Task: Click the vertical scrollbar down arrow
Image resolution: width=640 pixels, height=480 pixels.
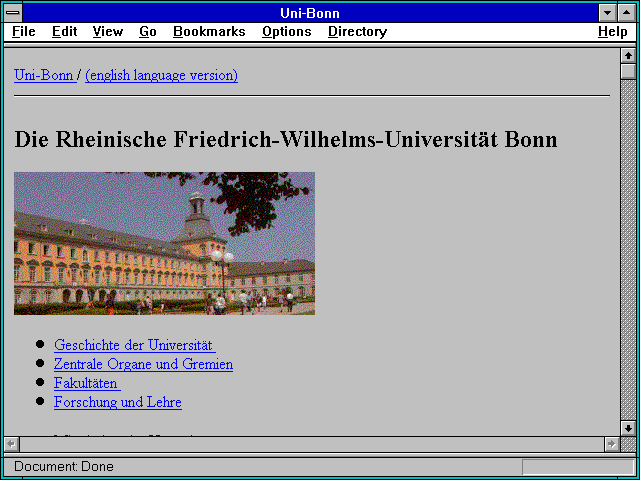Action: click(x=628, y=428)
